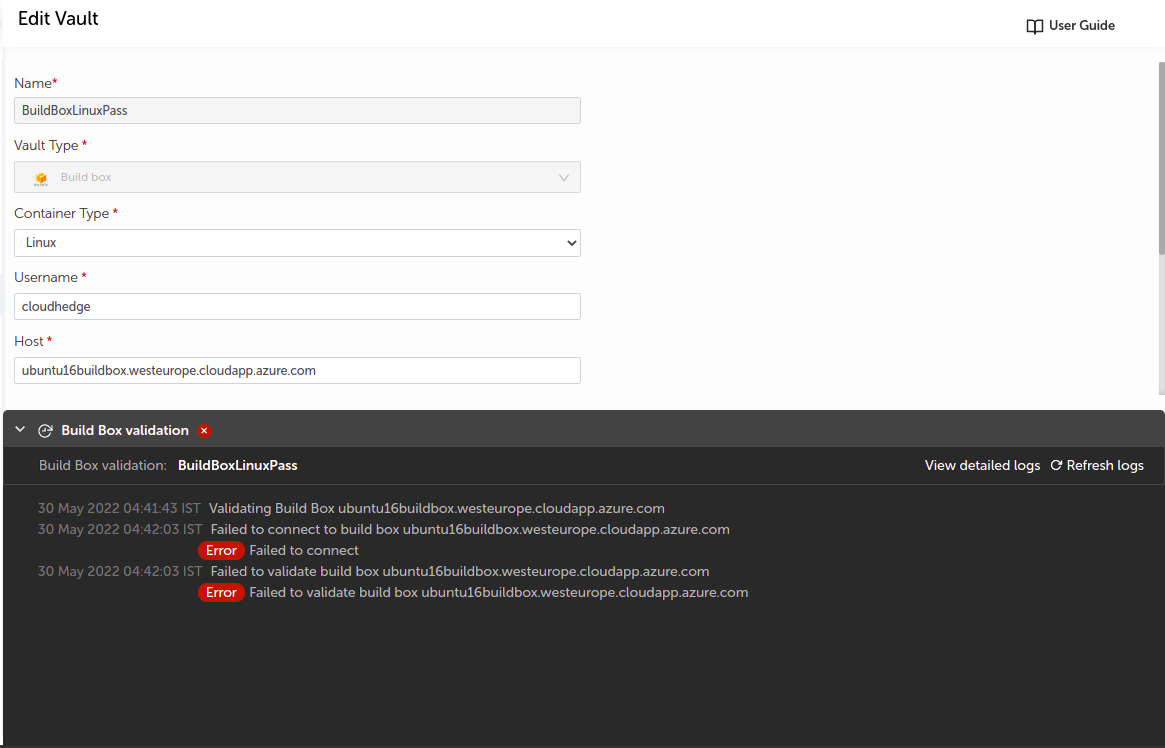Click the Refresh logs text button

(1104, 466)
